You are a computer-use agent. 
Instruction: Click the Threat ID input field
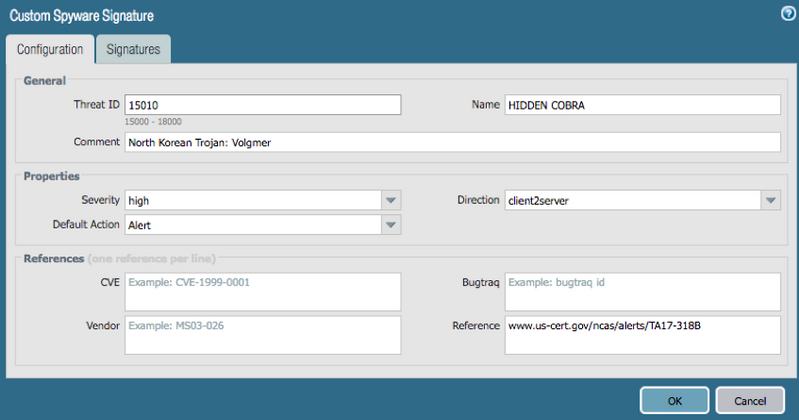[x=263, y=105]
